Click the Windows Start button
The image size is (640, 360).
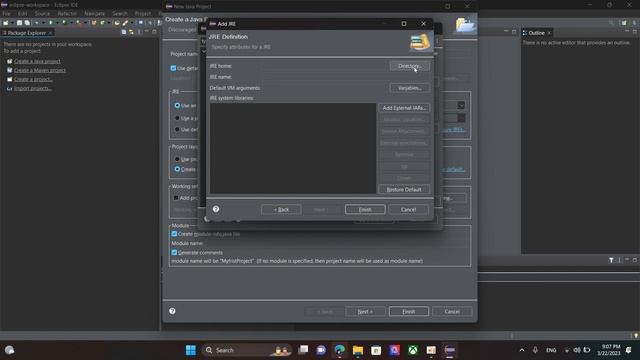[191, 350]
